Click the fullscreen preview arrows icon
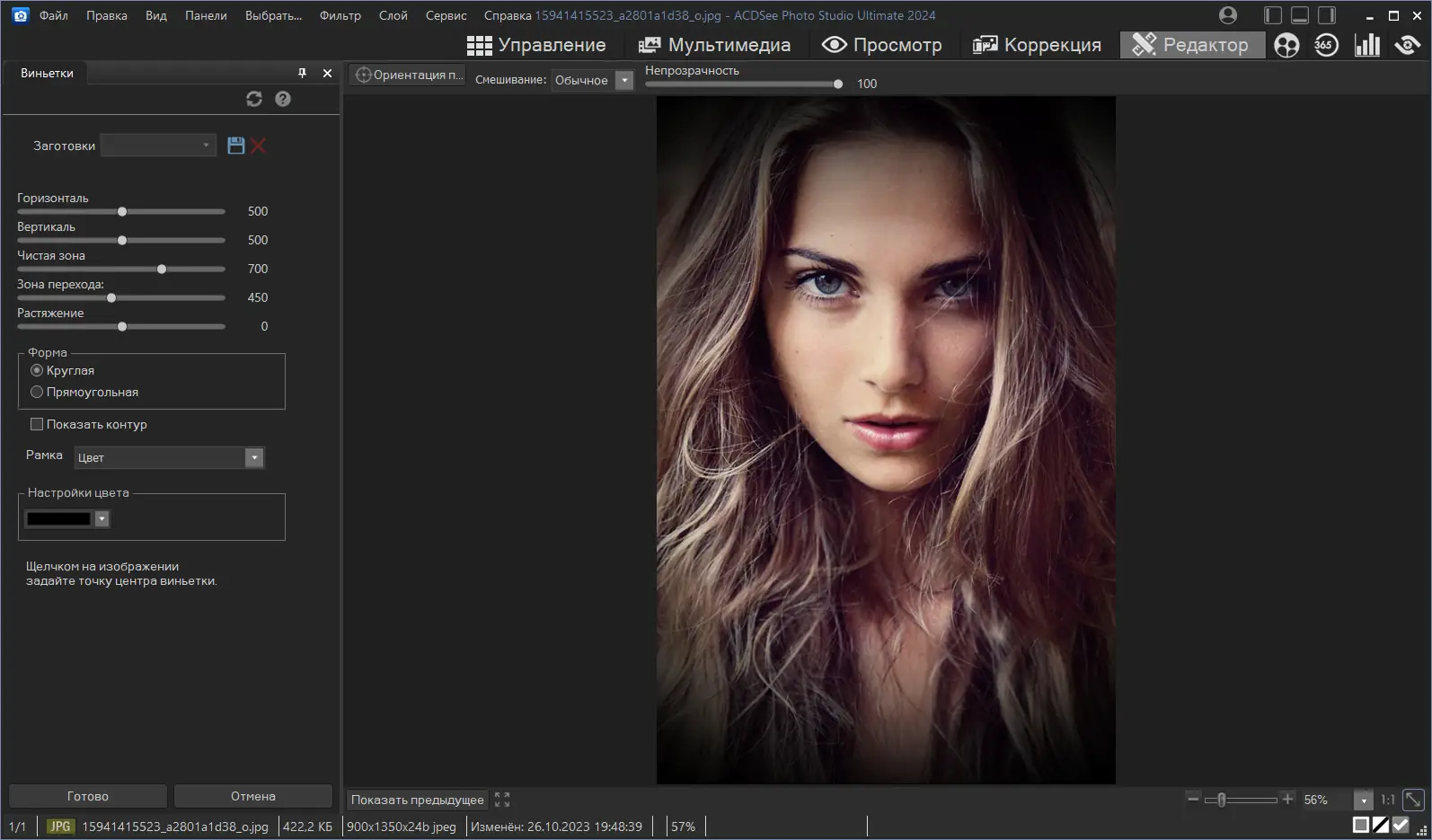Viewport: 1432px width, 840px height. point(502,800)
